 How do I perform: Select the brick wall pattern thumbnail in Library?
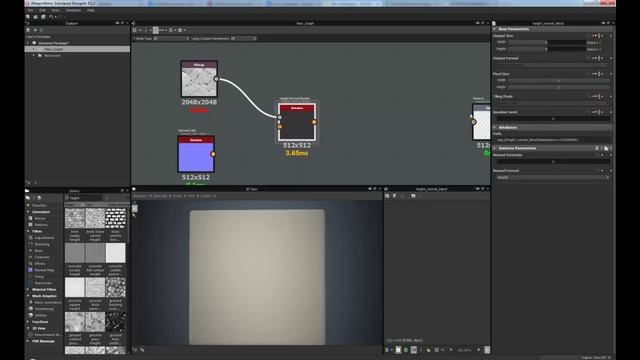point(116,218)
